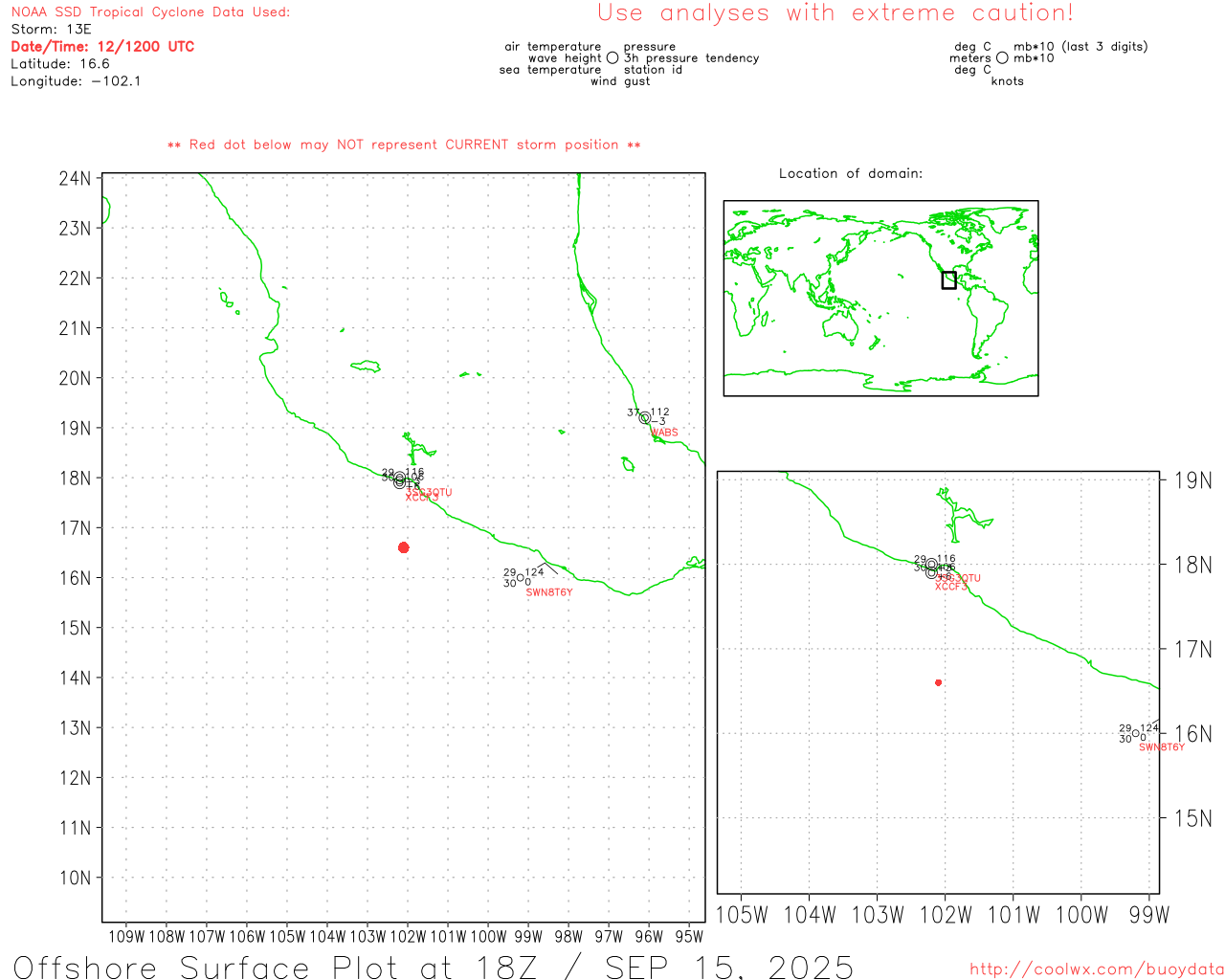
Task: Click 'WABS' red station label
Action: tap(664, 433)
